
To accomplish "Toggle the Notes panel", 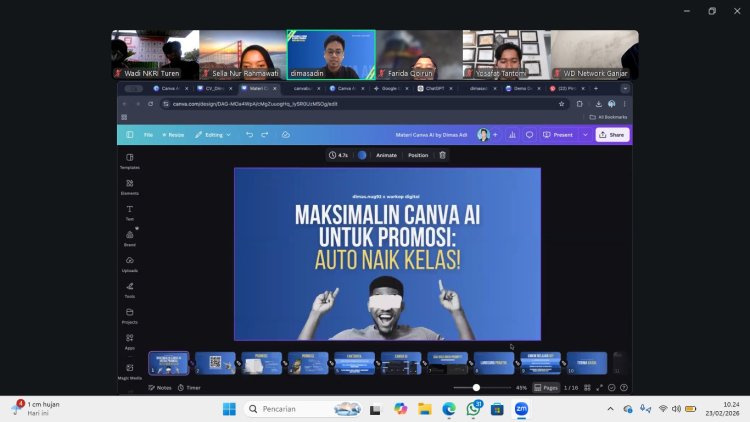I will coord(160,388).
